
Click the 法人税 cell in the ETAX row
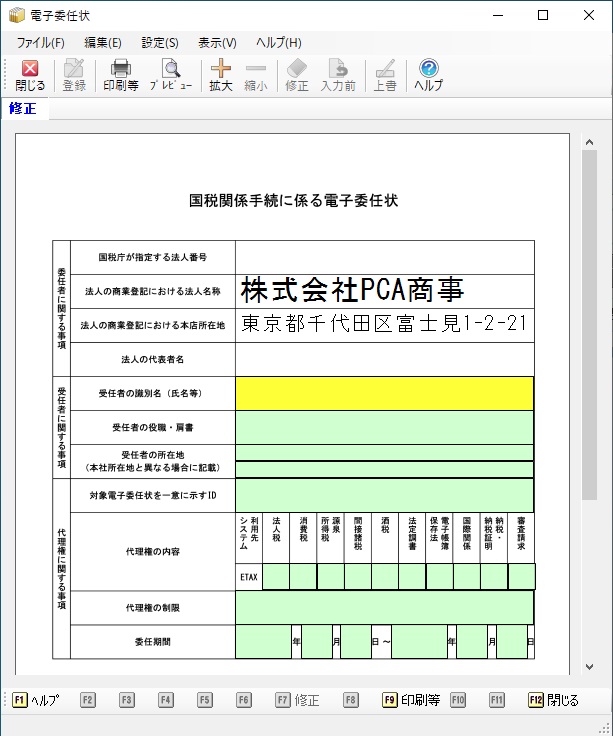pos(276,577)
